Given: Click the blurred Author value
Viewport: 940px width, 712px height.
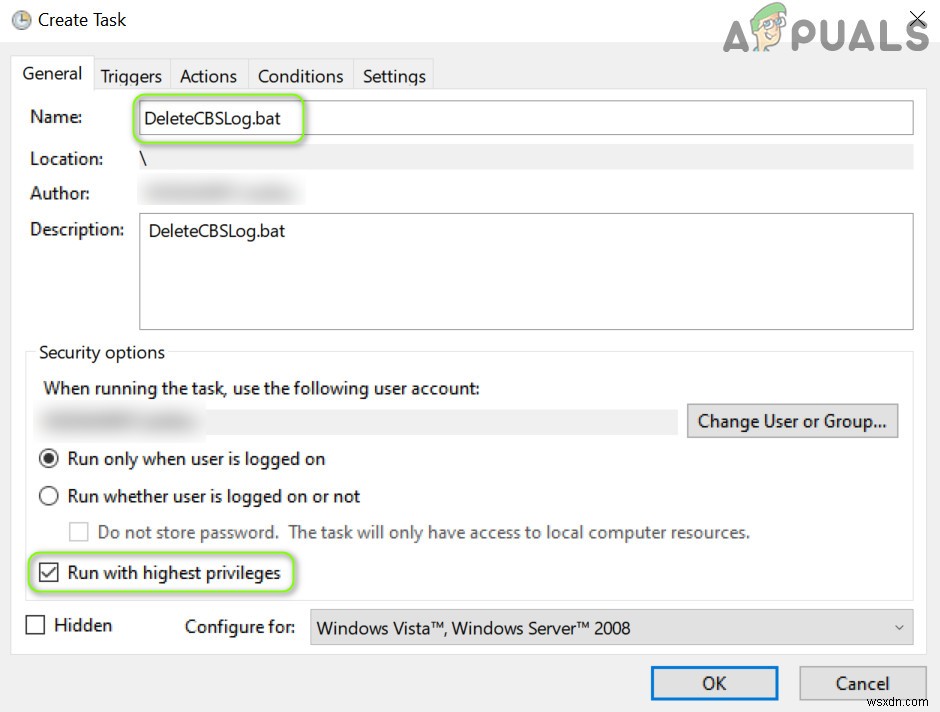Looking at the screenshot, I should pos(221,192).
